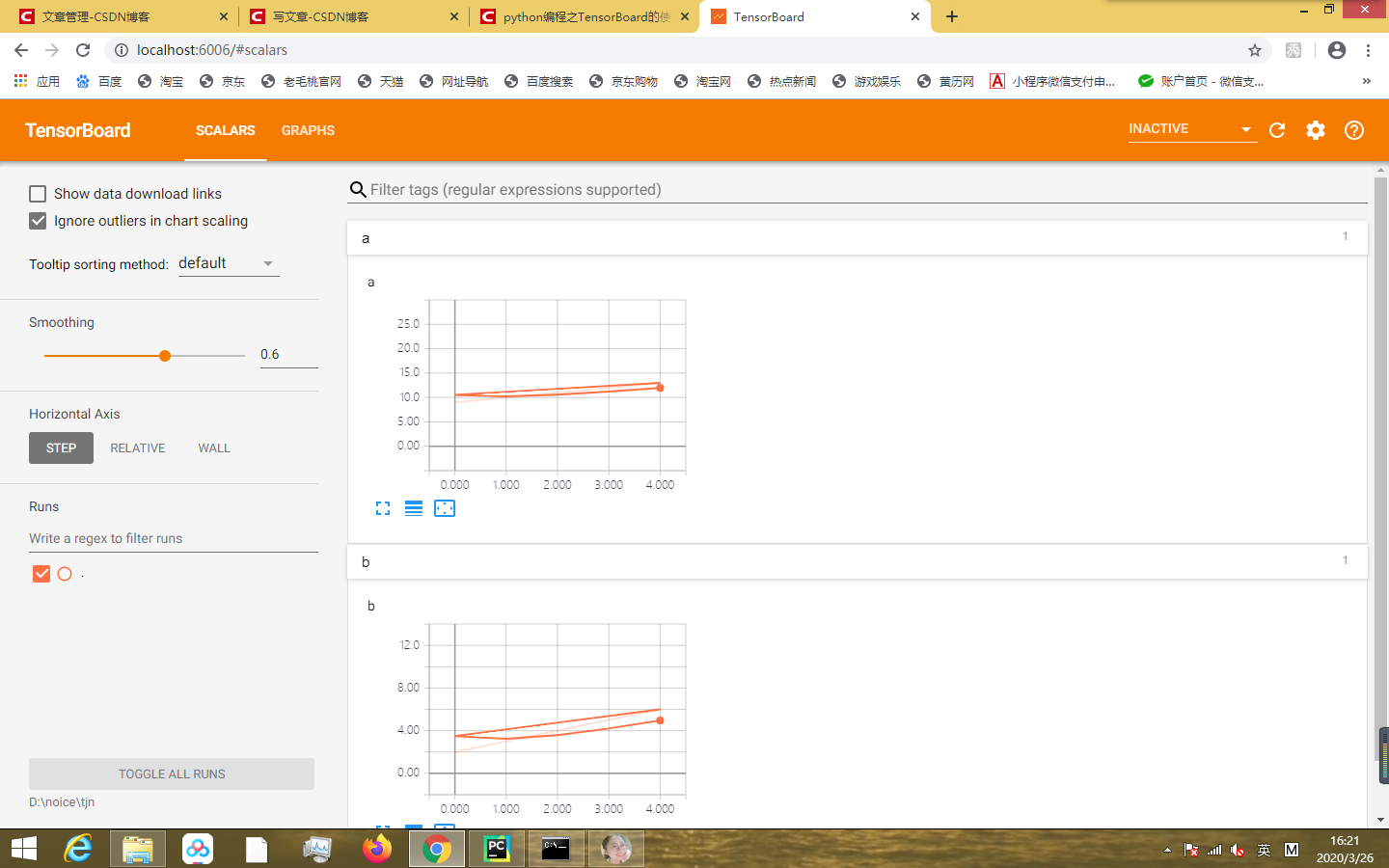Reload TensorBoard data with refresh icon
The width and height of the screenshot is (1389, 868).
click(1277, 130)
